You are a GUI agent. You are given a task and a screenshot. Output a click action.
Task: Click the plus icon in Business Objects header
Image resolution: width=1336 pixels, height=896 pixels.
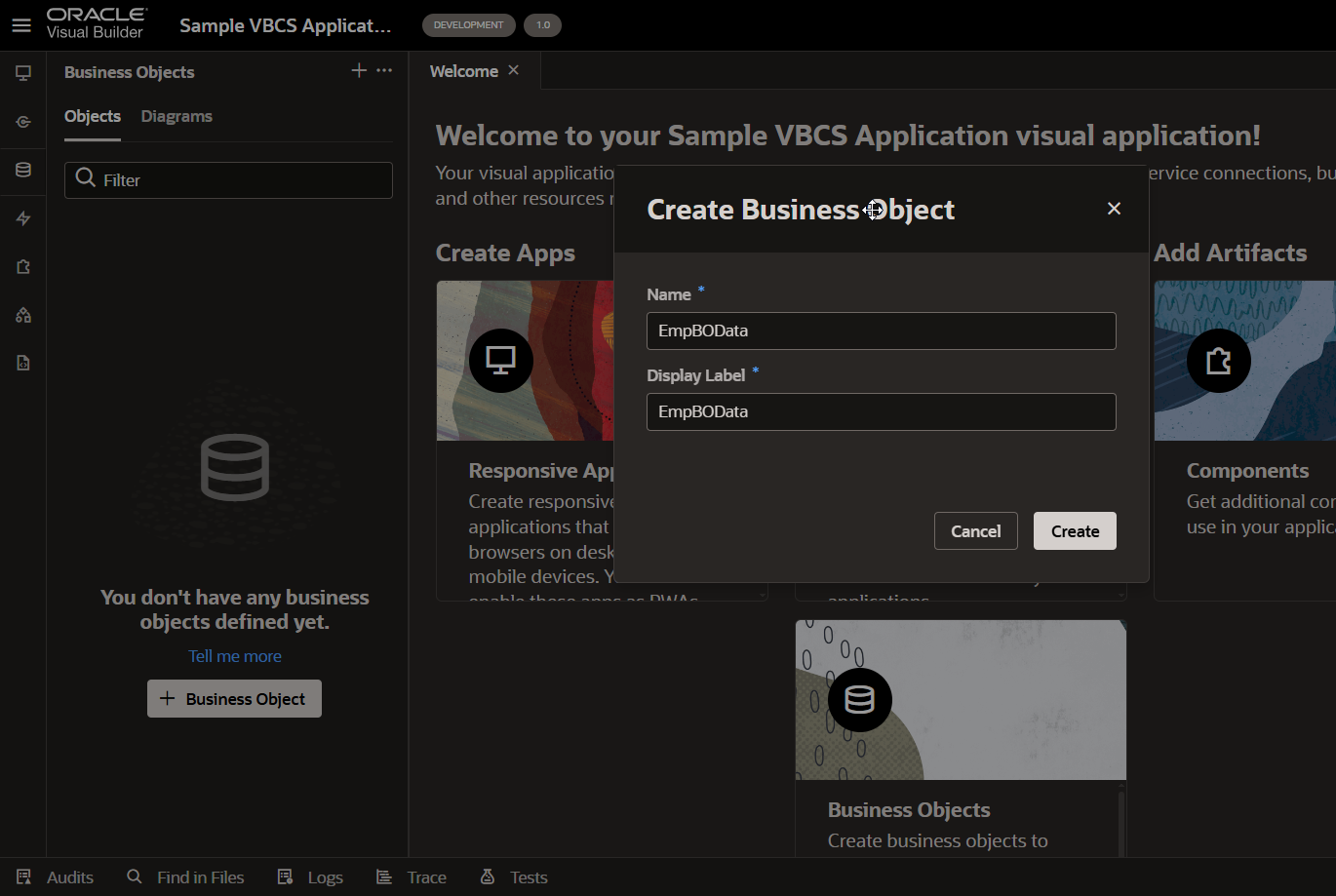point(359,70)
